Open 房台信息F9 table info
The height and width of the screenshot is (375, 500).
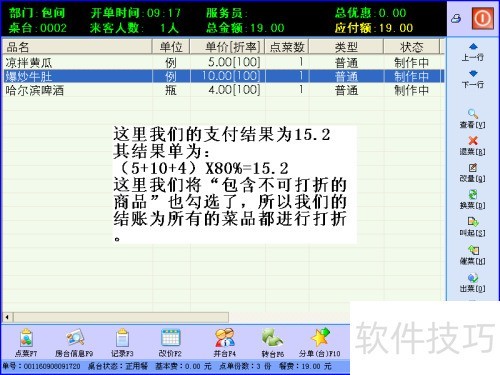coord(74,342)
